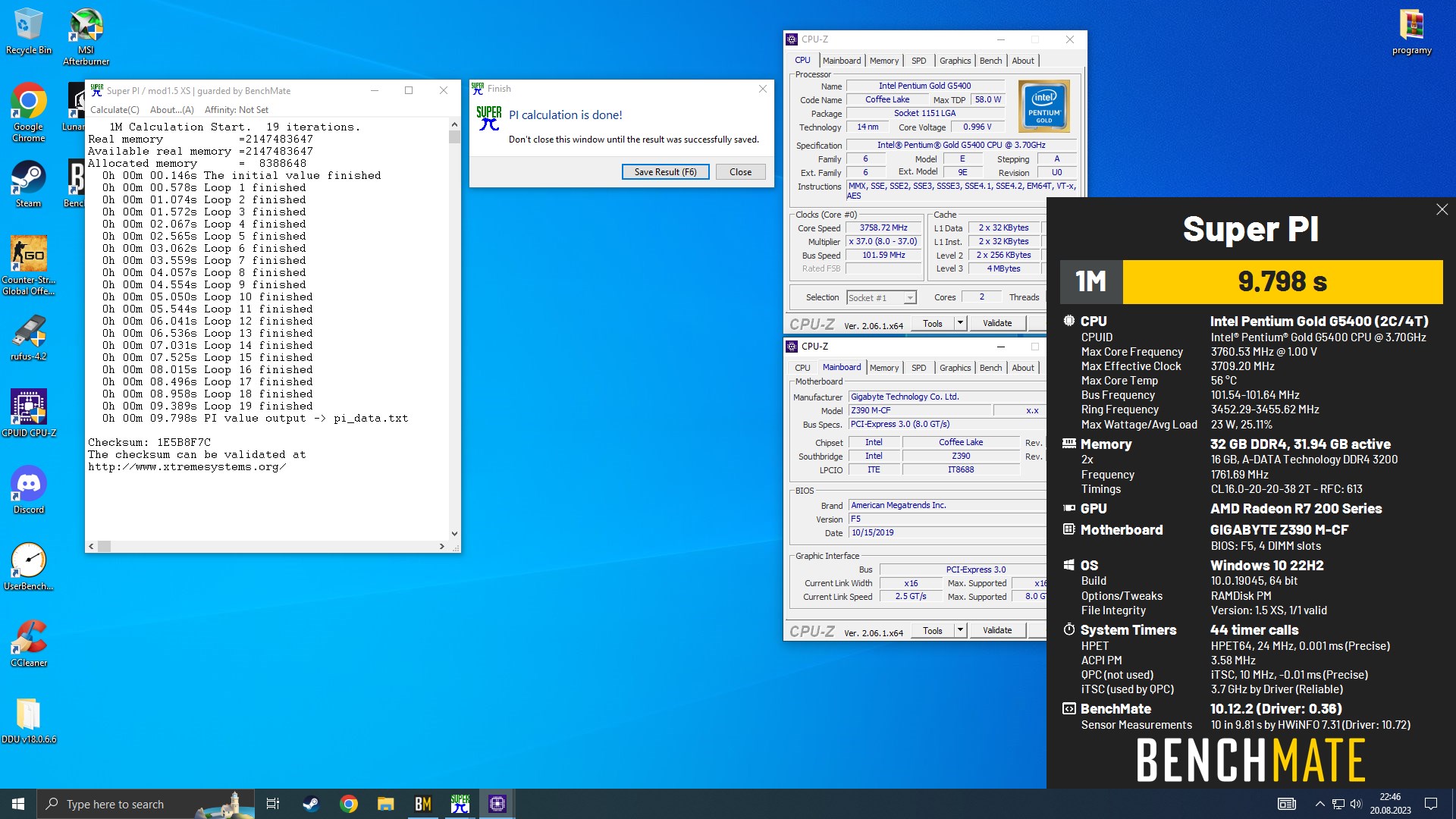This screenshot has height=819, width=1456.
Task: Click horizontal scrollbar left arrow in Super PI
Action: [x=92, y=546]
